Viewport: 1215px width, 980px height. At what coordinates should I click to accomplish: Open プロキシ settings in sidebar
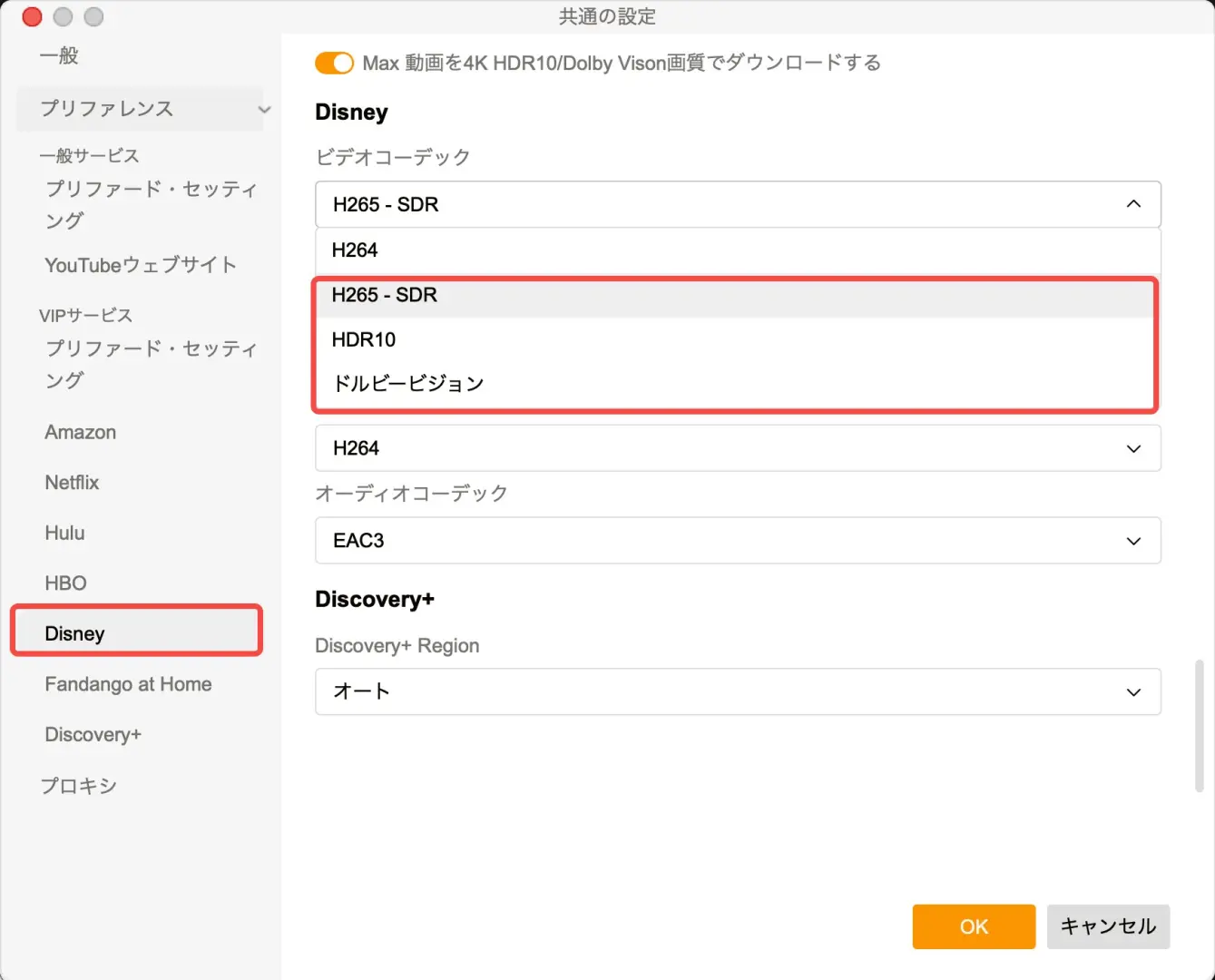(x=78, y=786)
